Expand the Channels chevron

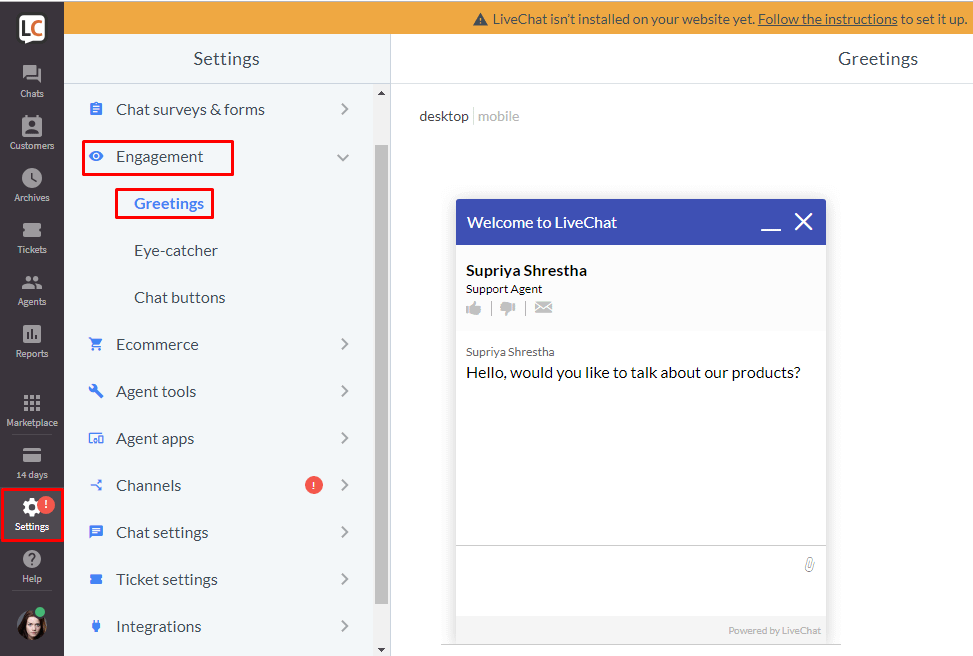click(x=345, y=485)
